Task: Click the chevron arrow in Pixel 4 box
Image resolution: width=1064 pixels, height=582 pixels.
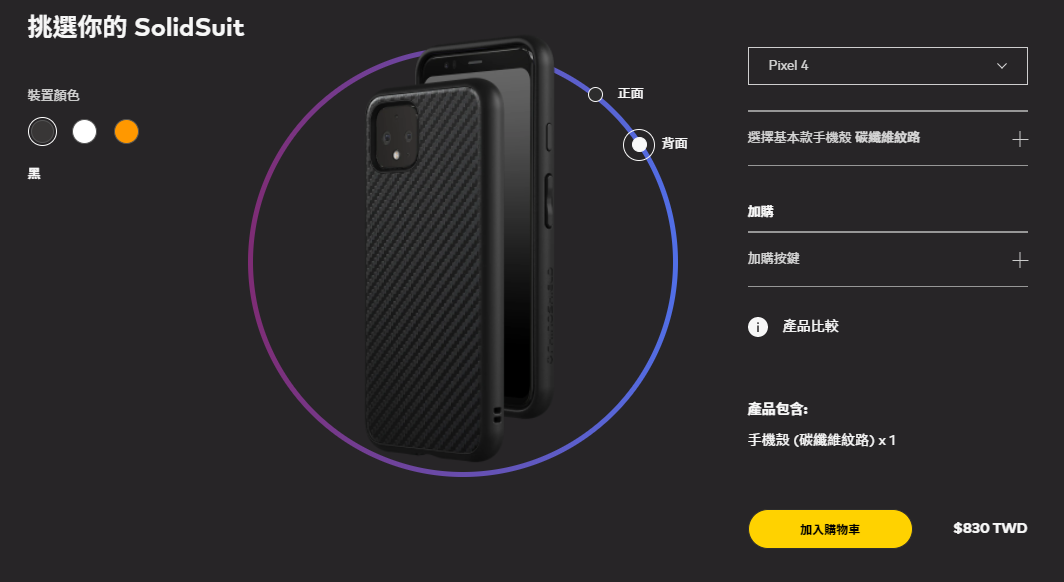Action: (1002, 66)
